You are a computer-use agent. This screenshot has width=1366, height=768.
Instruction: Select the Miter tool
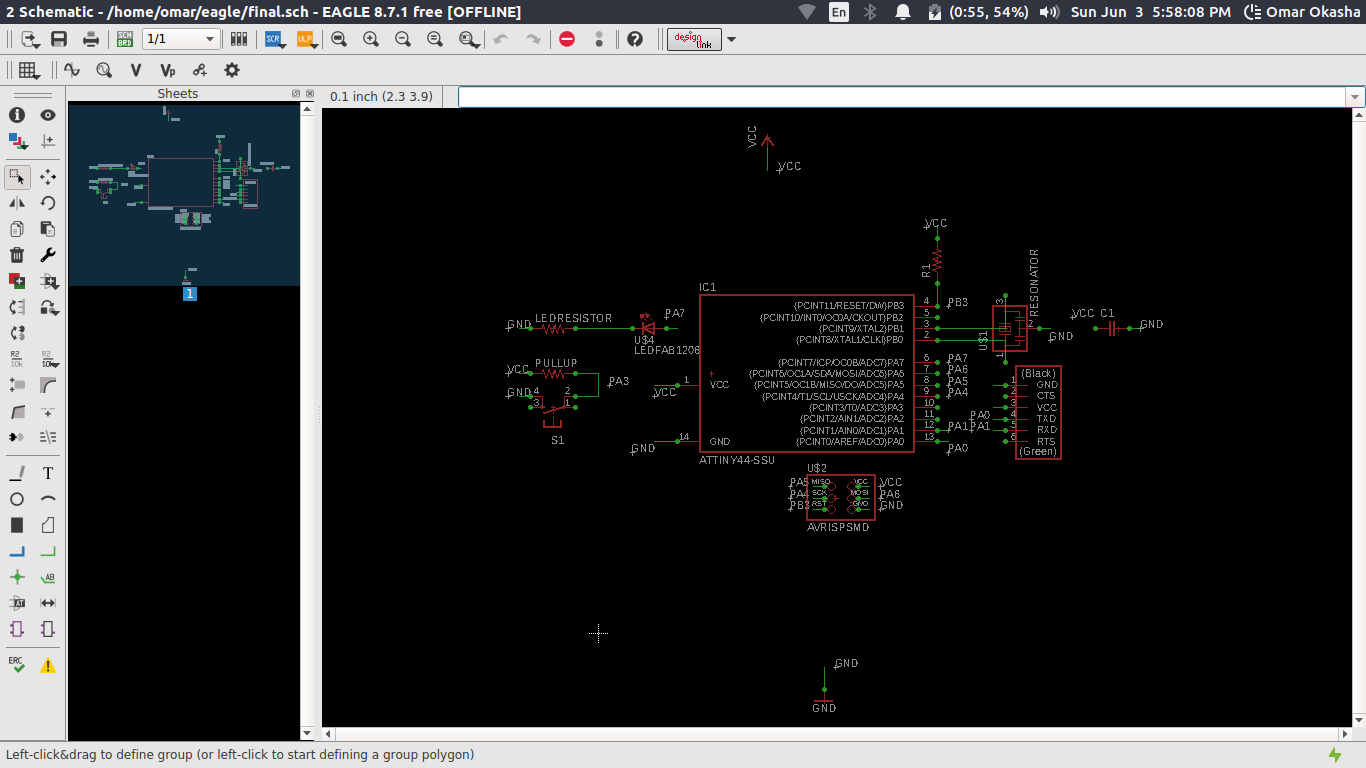tap(48, 384)
